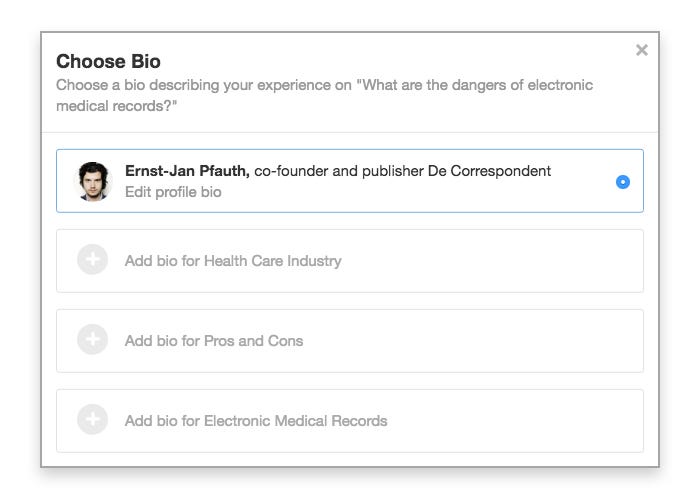Click the Choose Bio heading
This screenshot has height=500, width=700.
click(108, 61)
